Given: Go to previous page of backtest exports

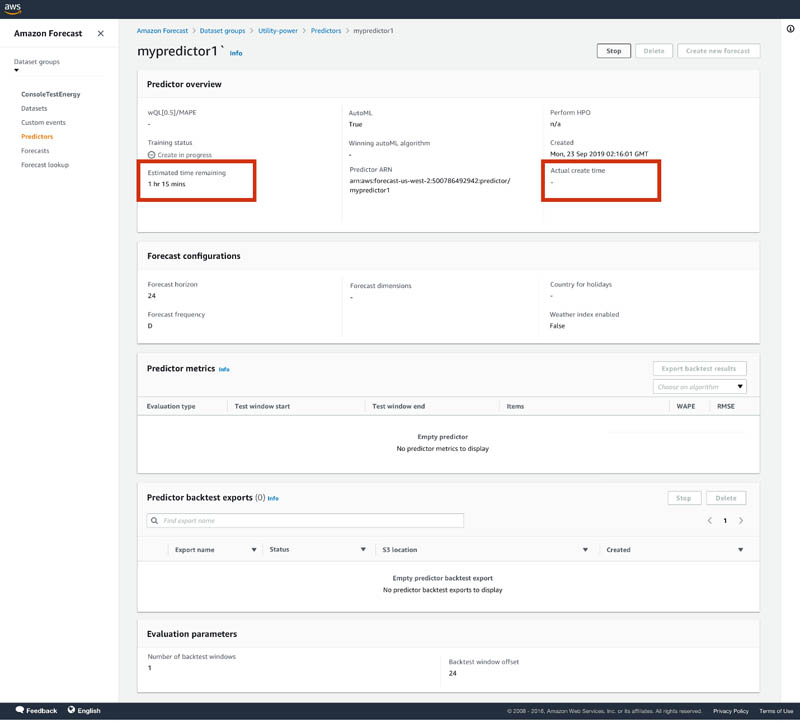Looking at the screenshot, I should coord(709,520).
